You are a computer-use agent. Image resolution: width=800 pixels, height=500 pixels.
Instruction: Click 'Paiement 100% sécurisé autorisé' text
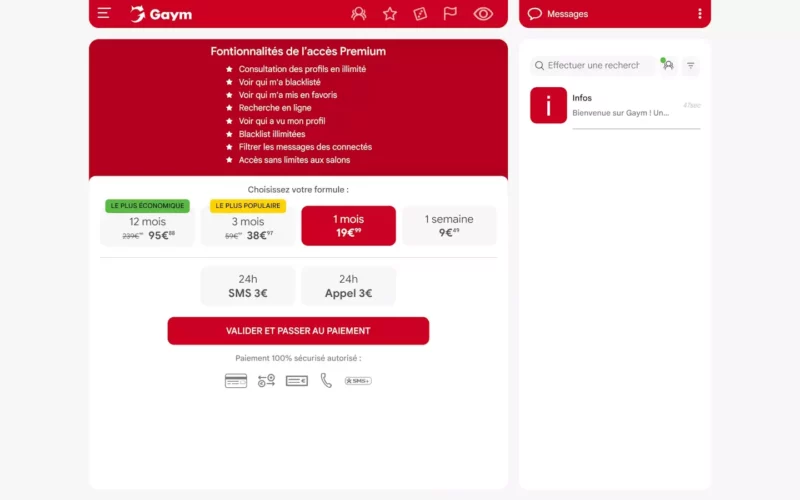[x=298, y=358]
